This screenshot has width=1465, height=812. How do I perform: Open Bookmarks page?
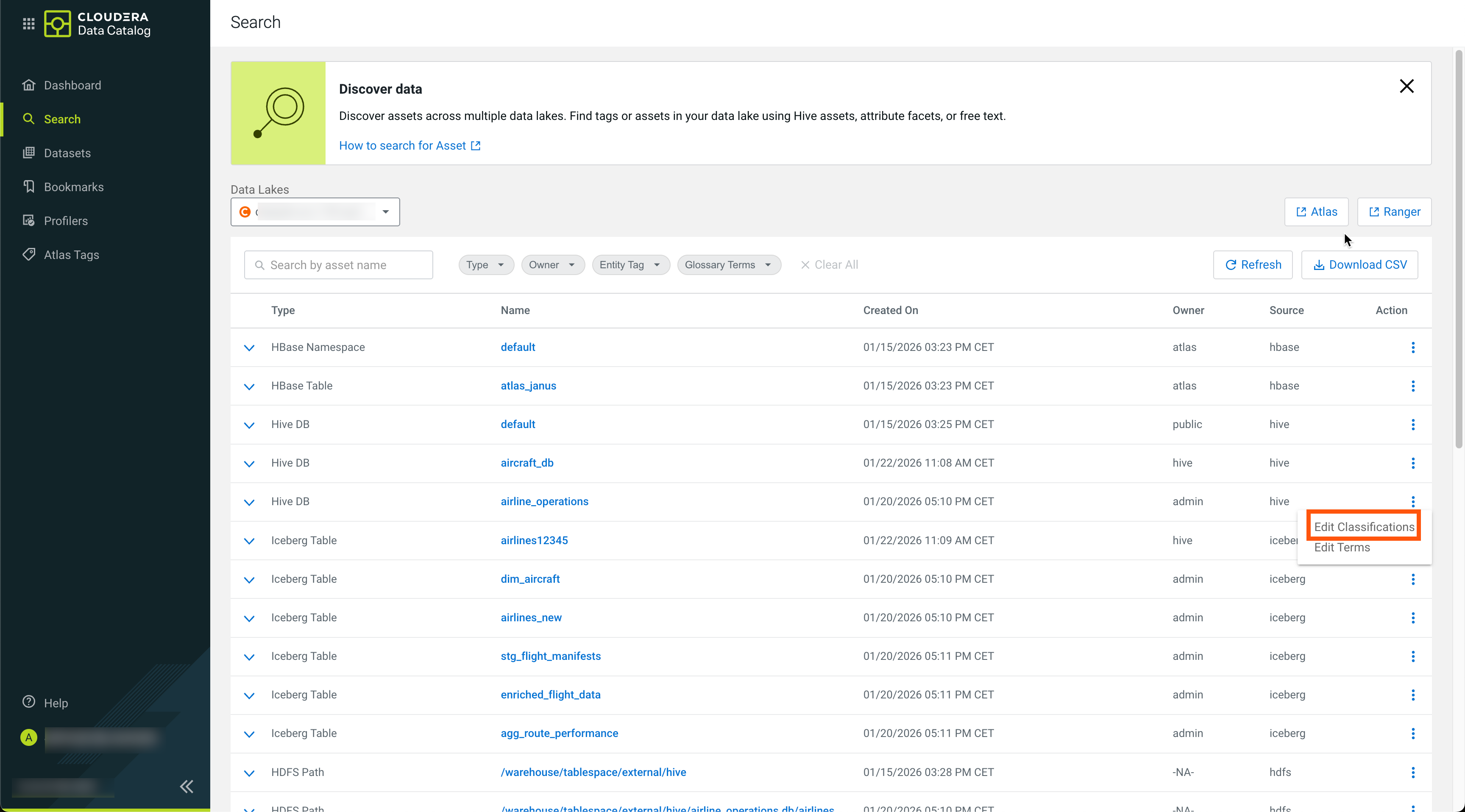[x=73, y=187]
